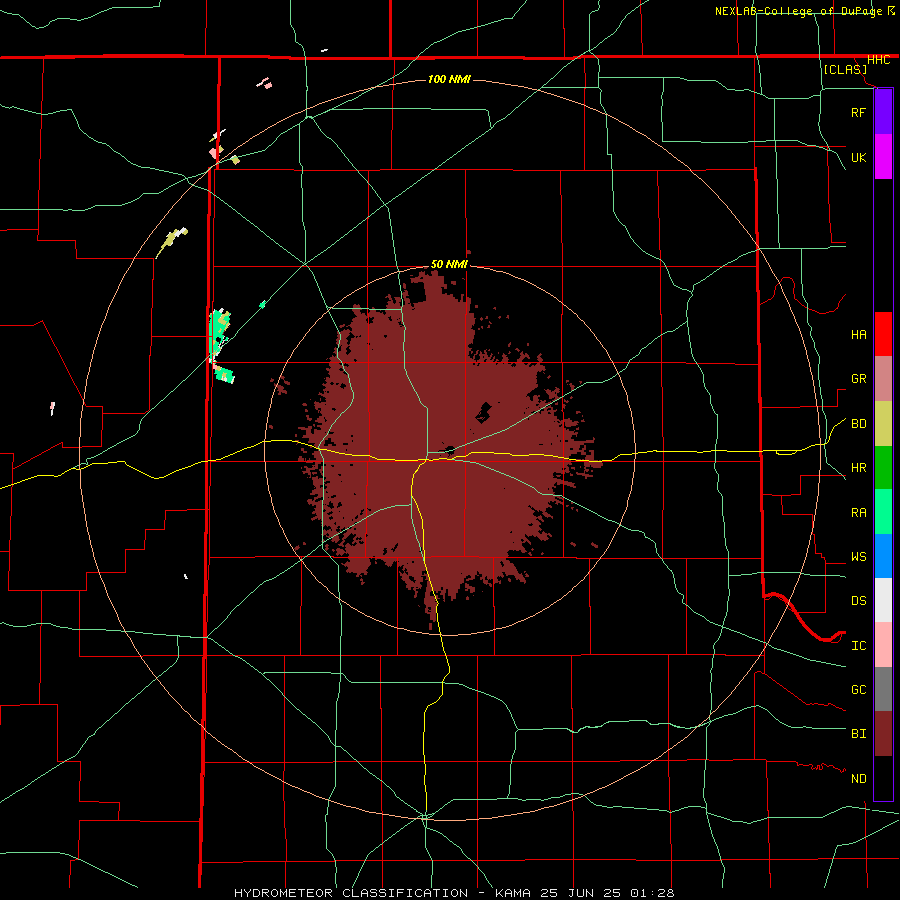Viewport: 900px width, 900px height.
Task: Click the 100 NMI range ring label
Action: [x=449, y=79]
